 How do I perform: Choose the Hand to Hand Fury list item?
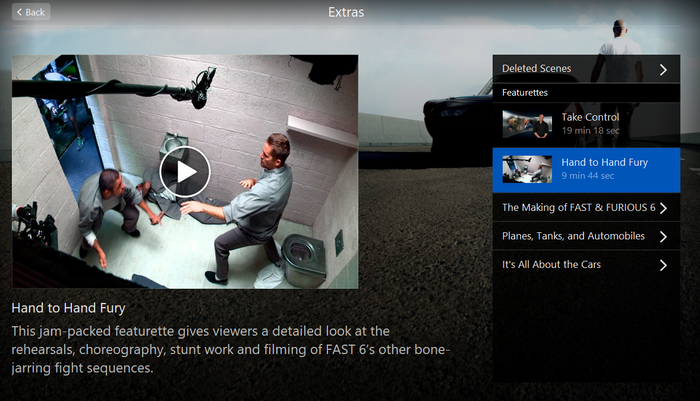click(x=586, y=170)
